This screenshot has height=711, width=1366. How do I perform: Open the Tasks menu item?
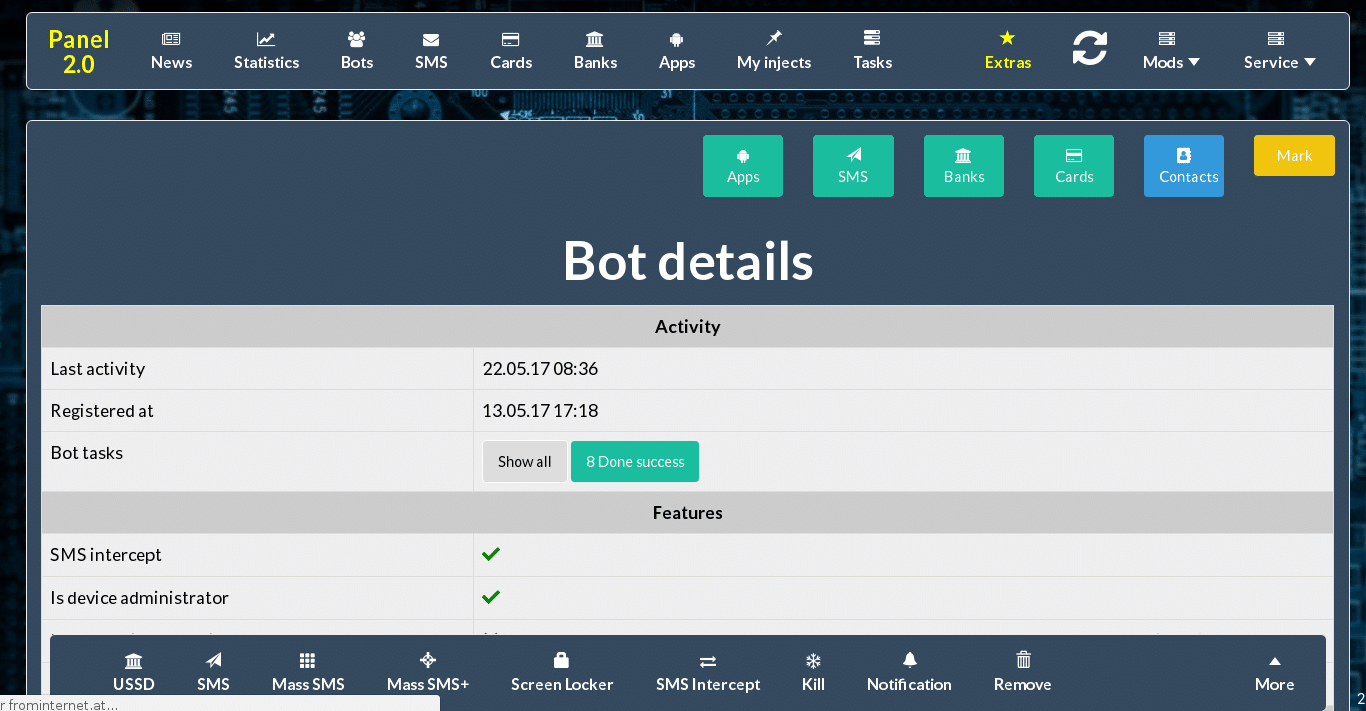point(872,51)
